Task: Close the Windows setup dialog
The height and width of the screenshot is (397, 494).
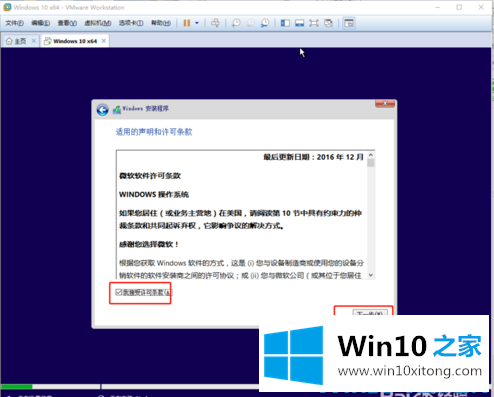Action: tap(385, 104)
